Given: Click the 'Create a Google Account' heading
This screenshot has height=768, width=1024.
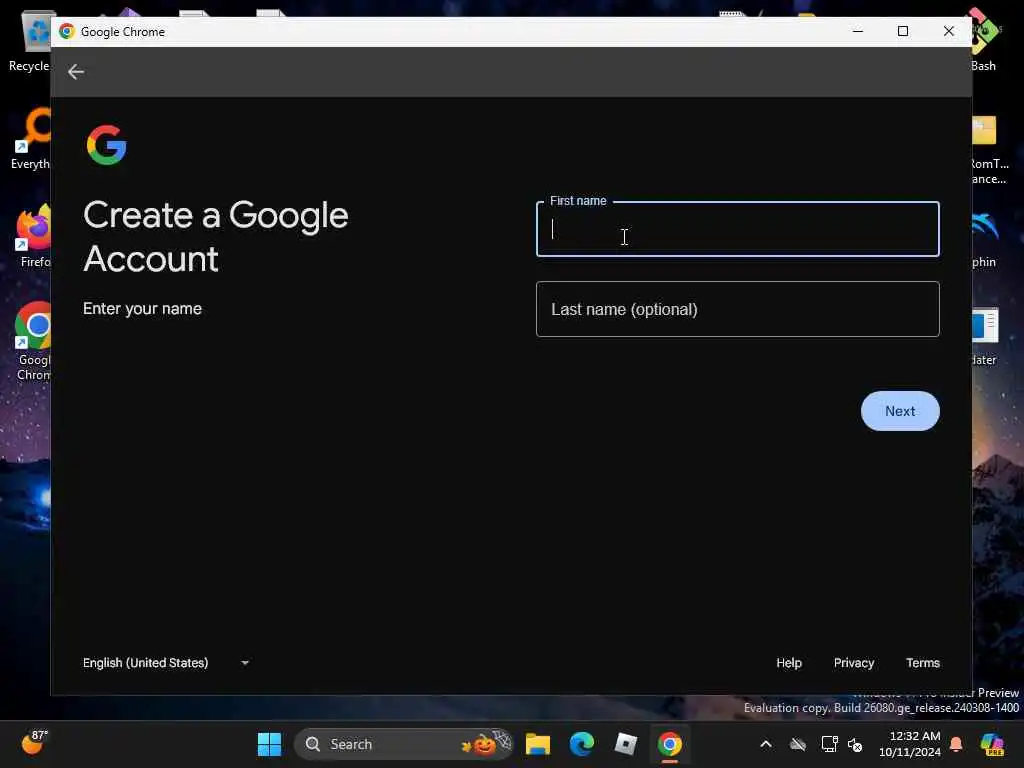Looking at the screenshot, I should (x=216, y=236).
